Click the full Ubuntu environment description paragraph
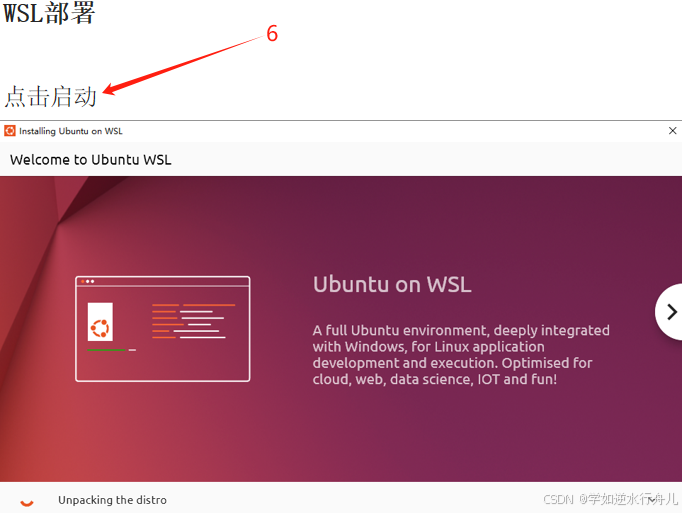The image size is (686, 513). (461, 355)
